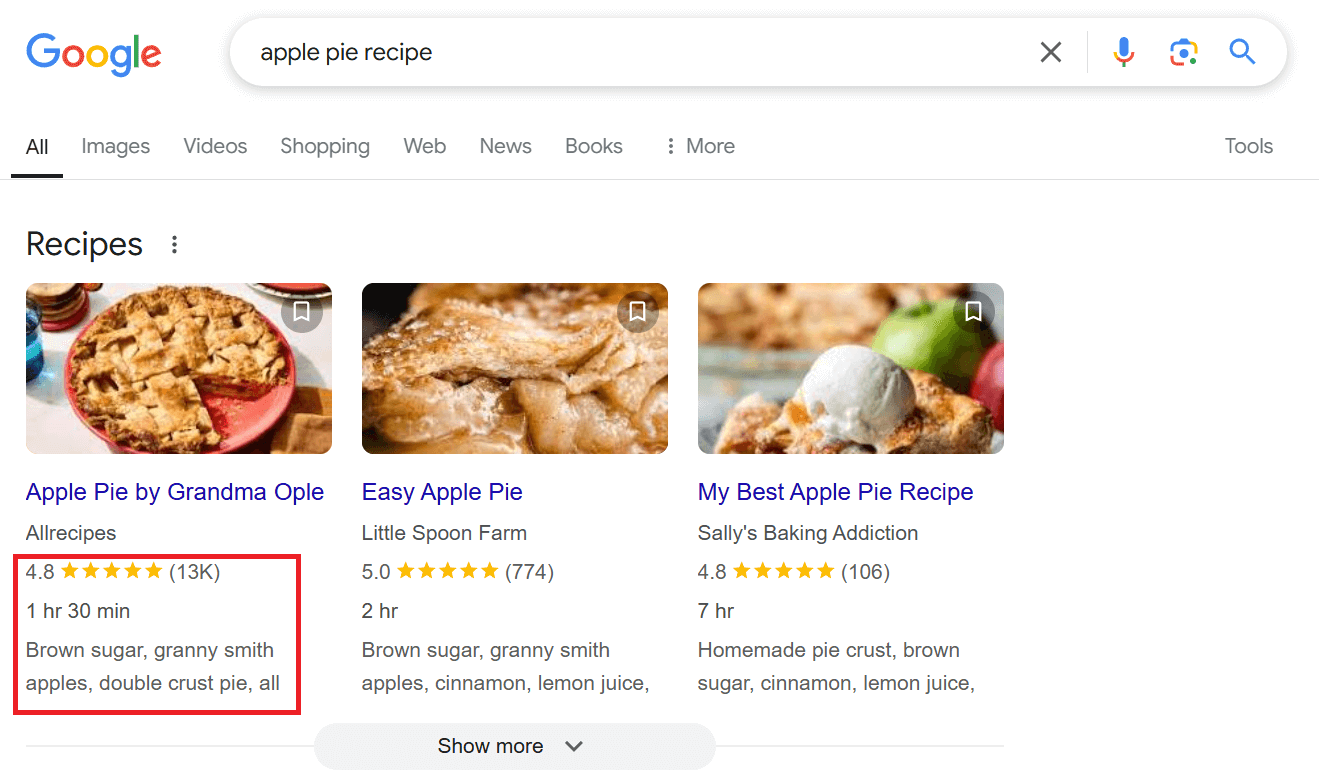
Task: Open search Tools options
Action: click(1248, 146)
